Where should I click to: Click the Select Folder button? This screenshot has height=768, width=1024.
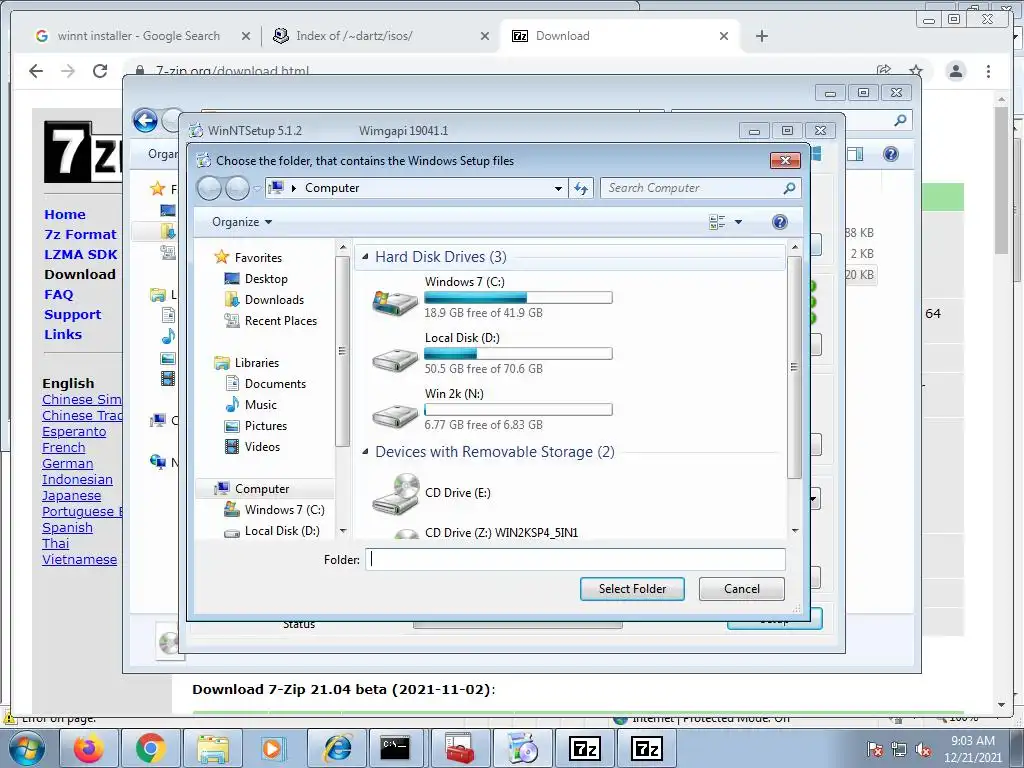pyautogui.click(x=632, y=589)
